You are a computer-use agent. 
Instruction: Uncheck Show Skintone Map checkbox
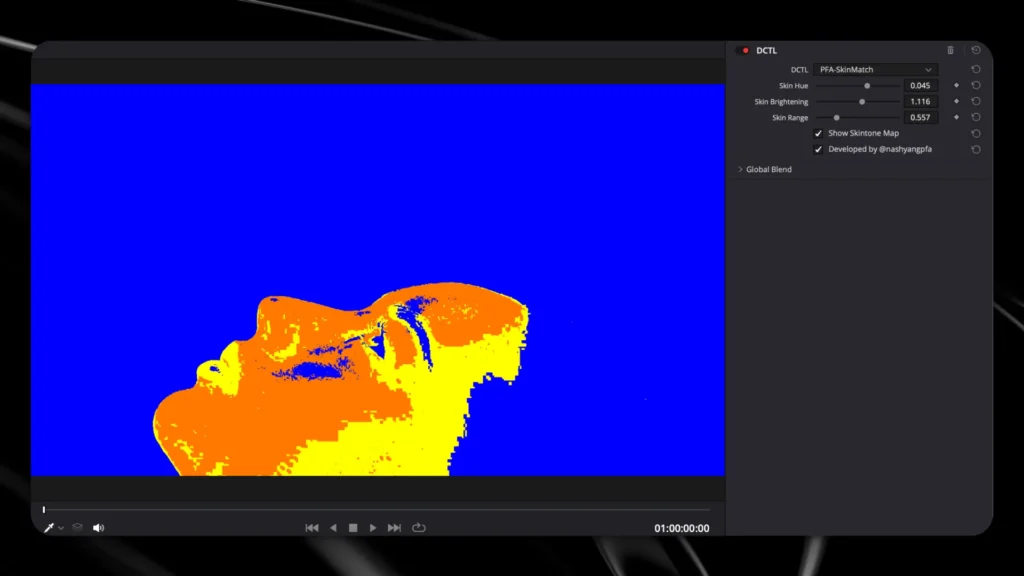pos(818,133)
